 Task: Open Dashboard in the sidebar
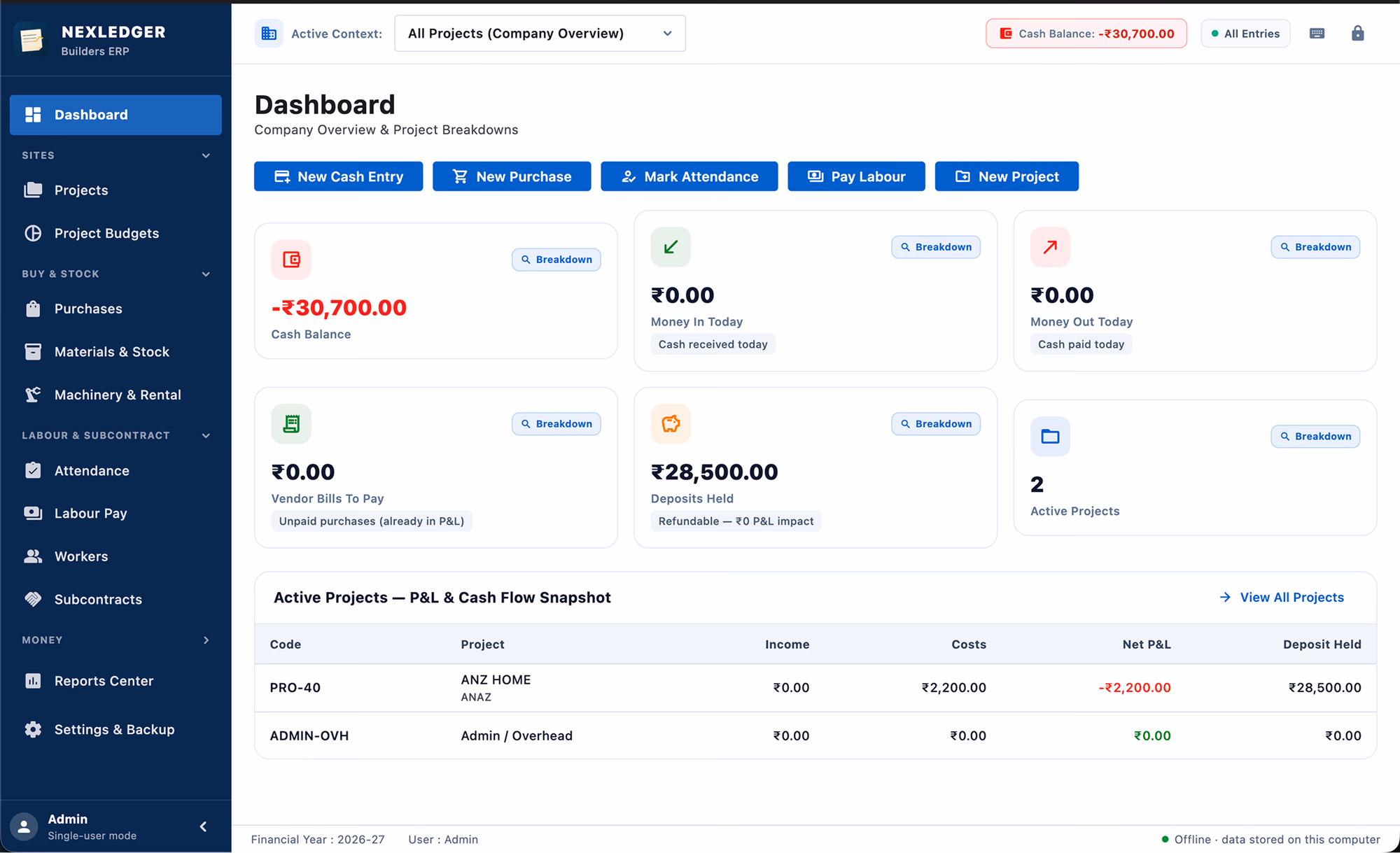(115, 115)
